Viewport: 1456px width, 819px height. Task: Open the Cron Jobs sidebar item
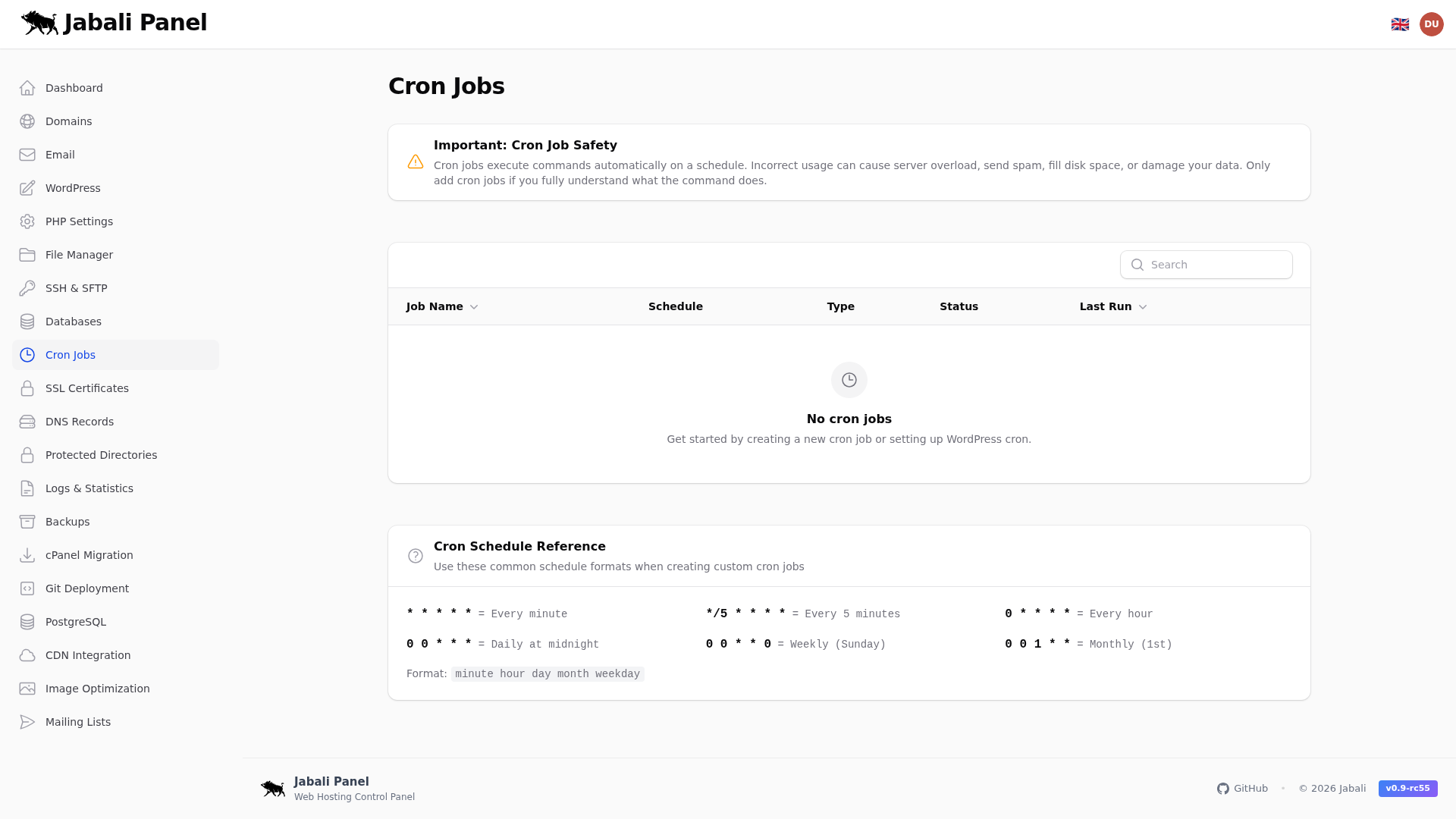tap(70, 355)
